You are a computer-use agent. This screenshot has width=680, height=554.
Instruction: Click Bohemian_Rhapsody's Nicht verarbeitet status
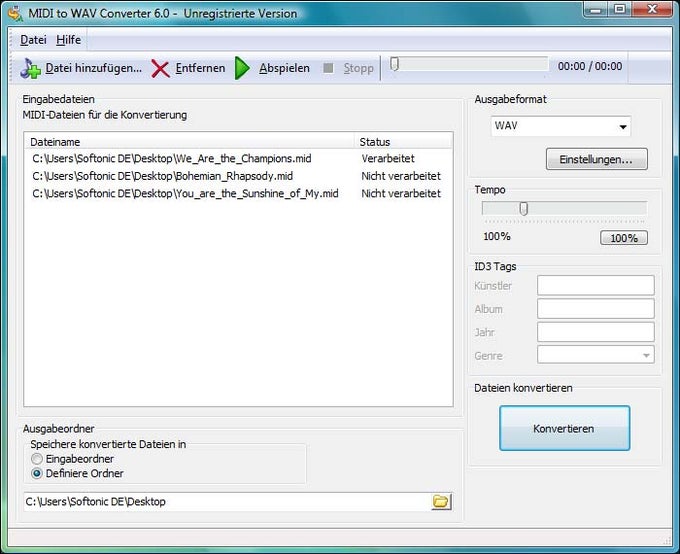[401, 176]
